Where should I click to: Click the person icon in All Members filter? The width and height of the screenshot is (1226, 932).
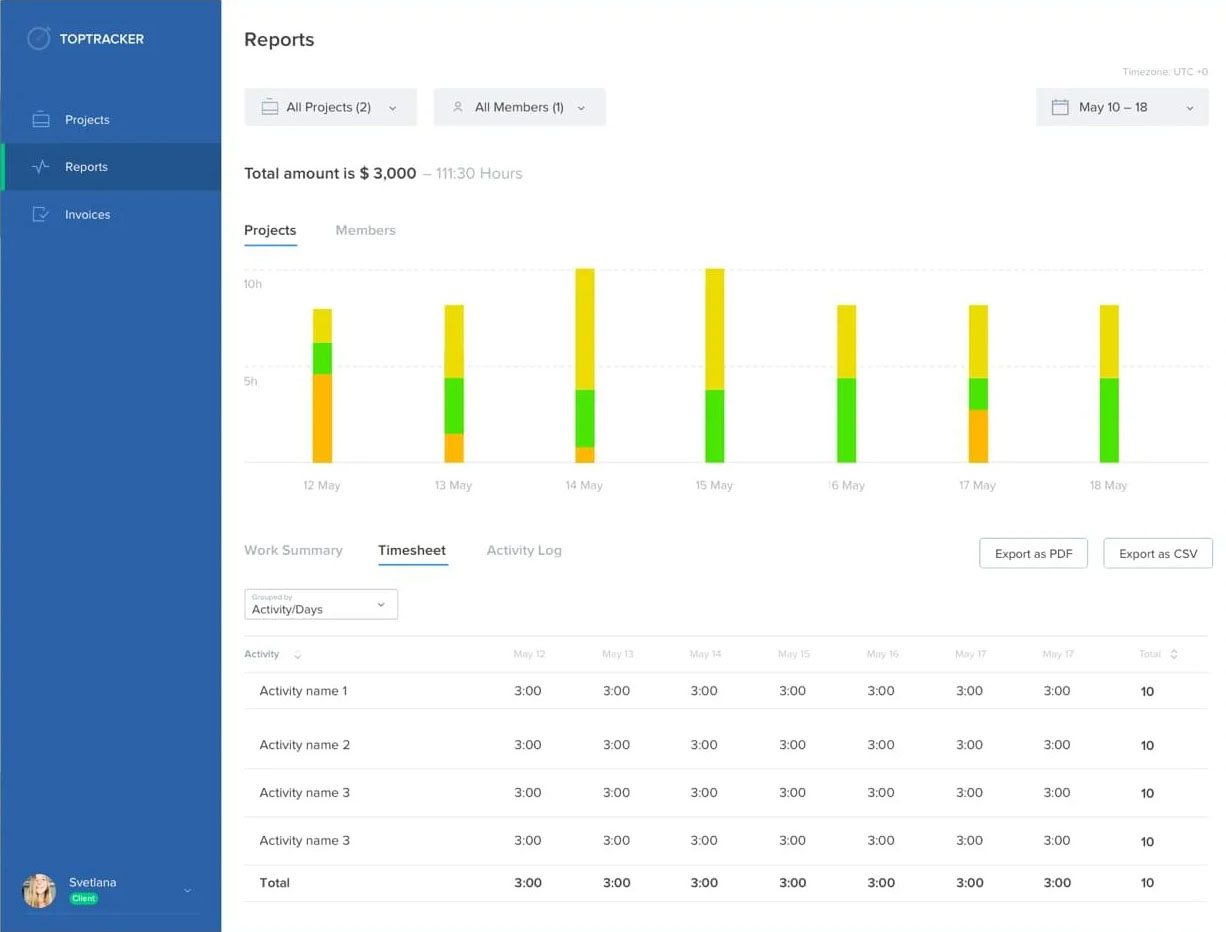[458, 107]
